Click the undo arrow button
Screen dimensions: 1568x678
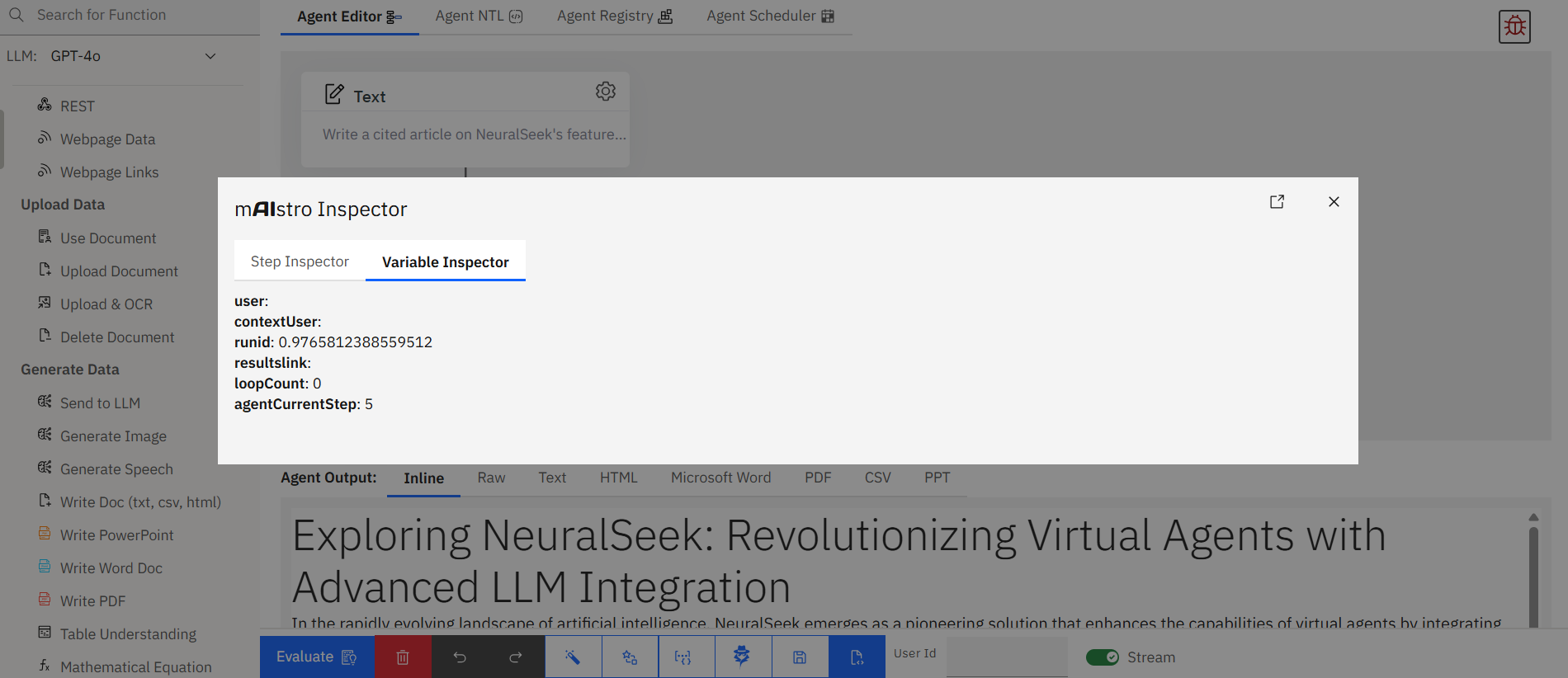pos(460,657)
